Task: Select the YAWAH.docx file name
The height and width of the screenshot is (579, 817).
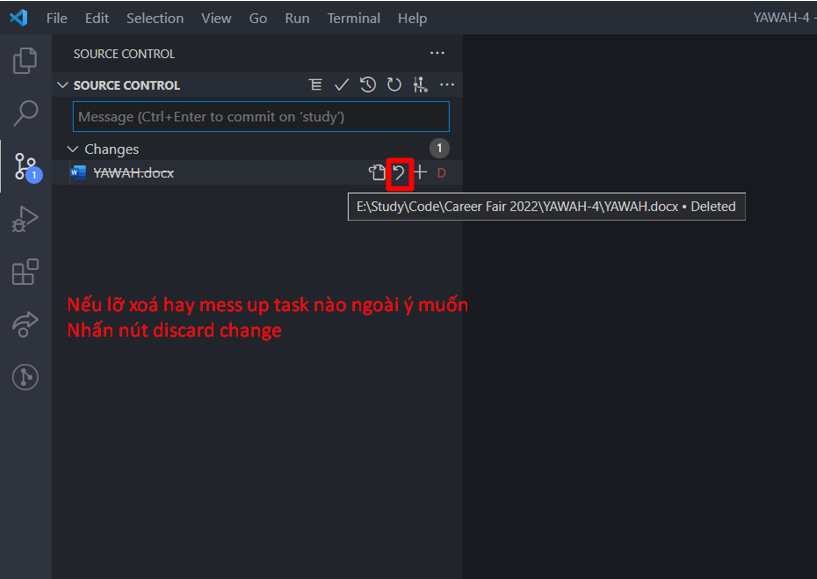Action: [133, 173]
